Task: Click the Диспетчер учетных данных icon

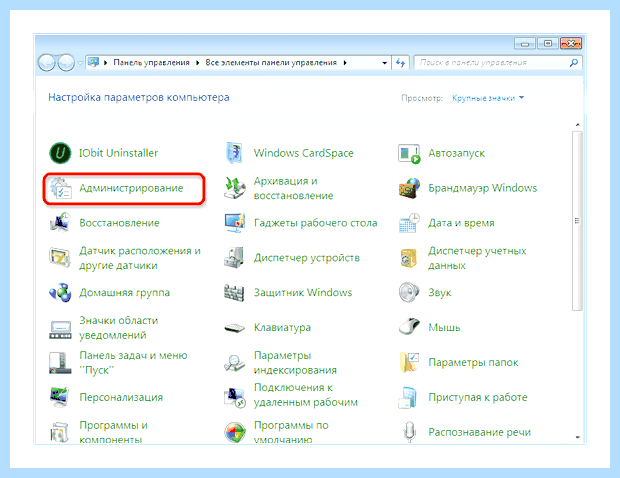Action: click(409, 258)
